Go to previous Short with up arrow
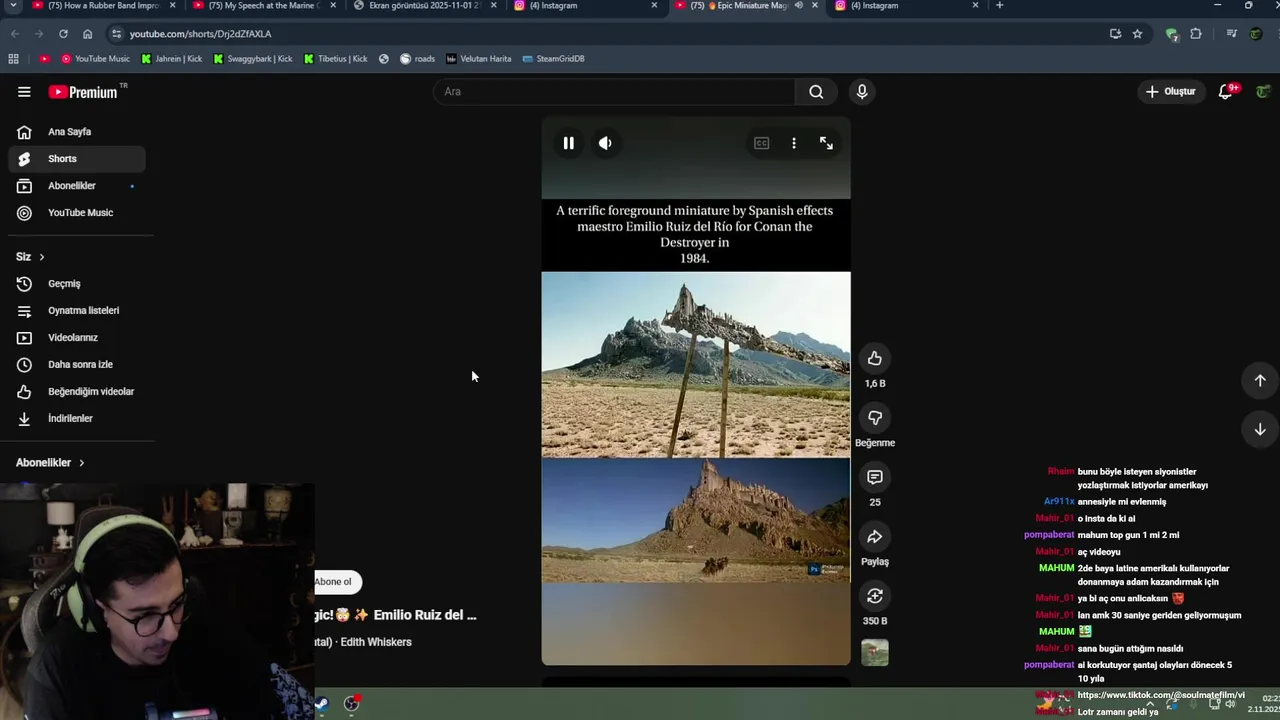1280x720 pixels. pyautogui.click(x=1260, y=380)
